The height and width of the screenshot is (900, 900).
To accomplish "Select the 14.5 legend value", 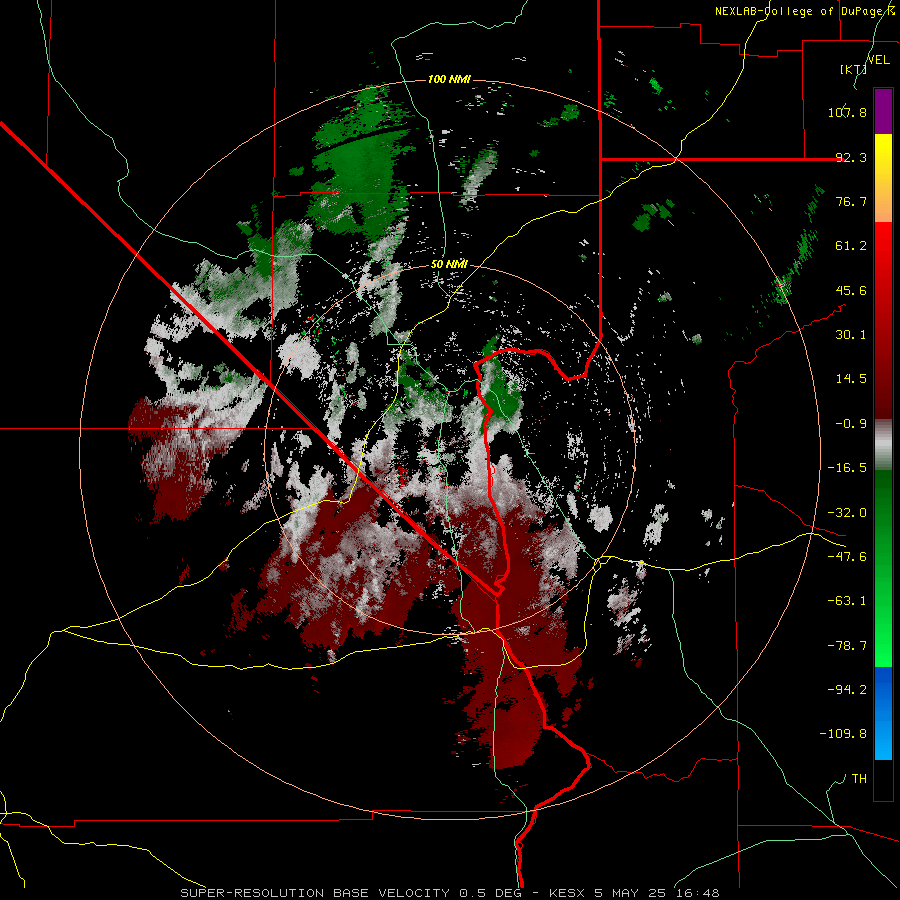I will pyautogui.click(x=851, y=378).
